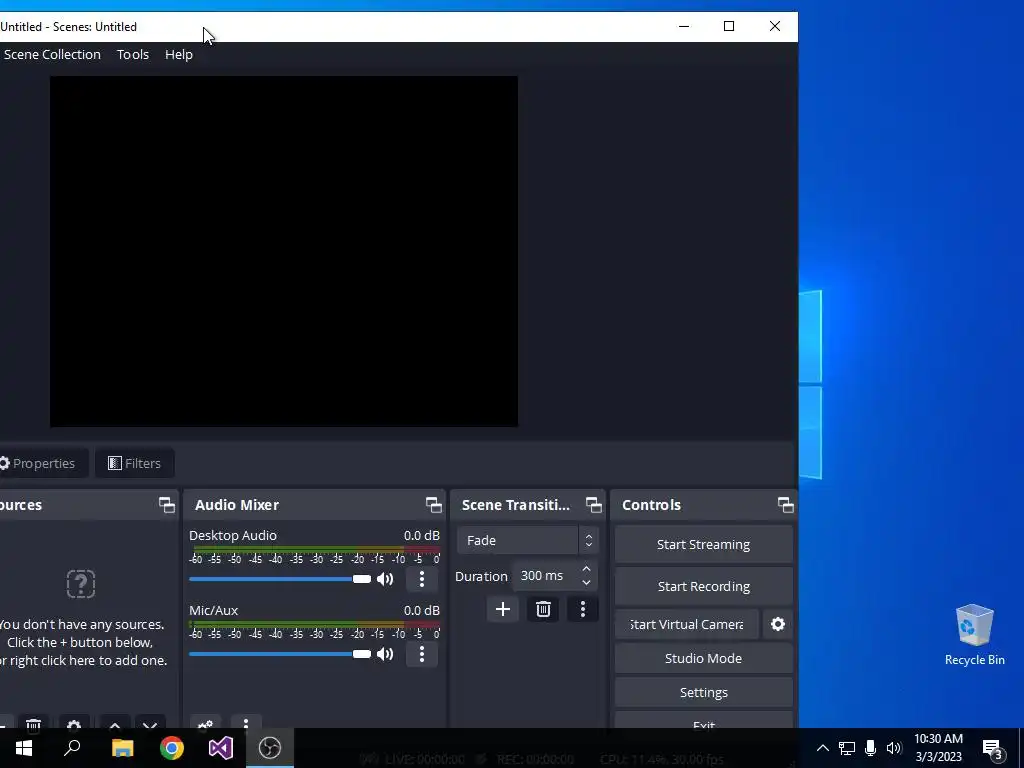Open transition properties three-dot menu
Image resolution: width=1024 pixels, height=768 pixels.
pos(583,609)
